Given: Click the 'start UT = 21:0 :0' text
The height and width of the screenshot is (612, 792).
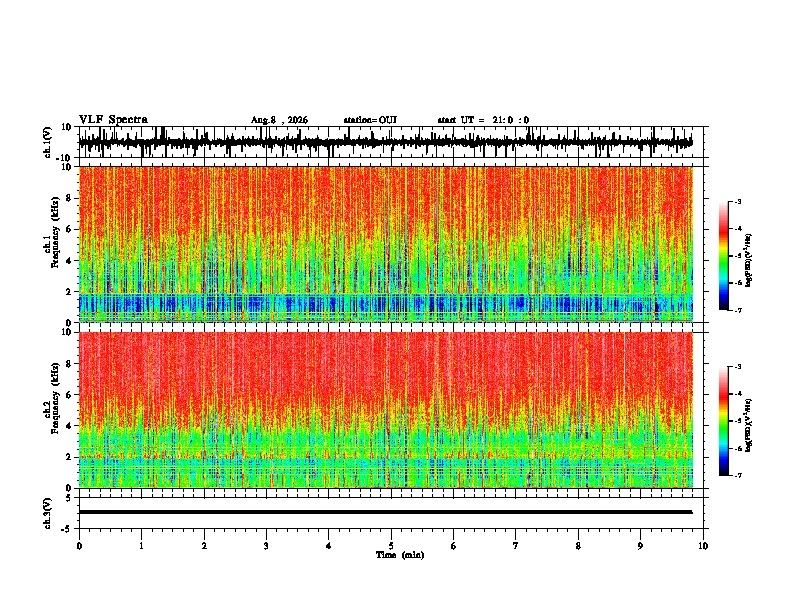Looking at the screenshot, I should coord(483,120).
